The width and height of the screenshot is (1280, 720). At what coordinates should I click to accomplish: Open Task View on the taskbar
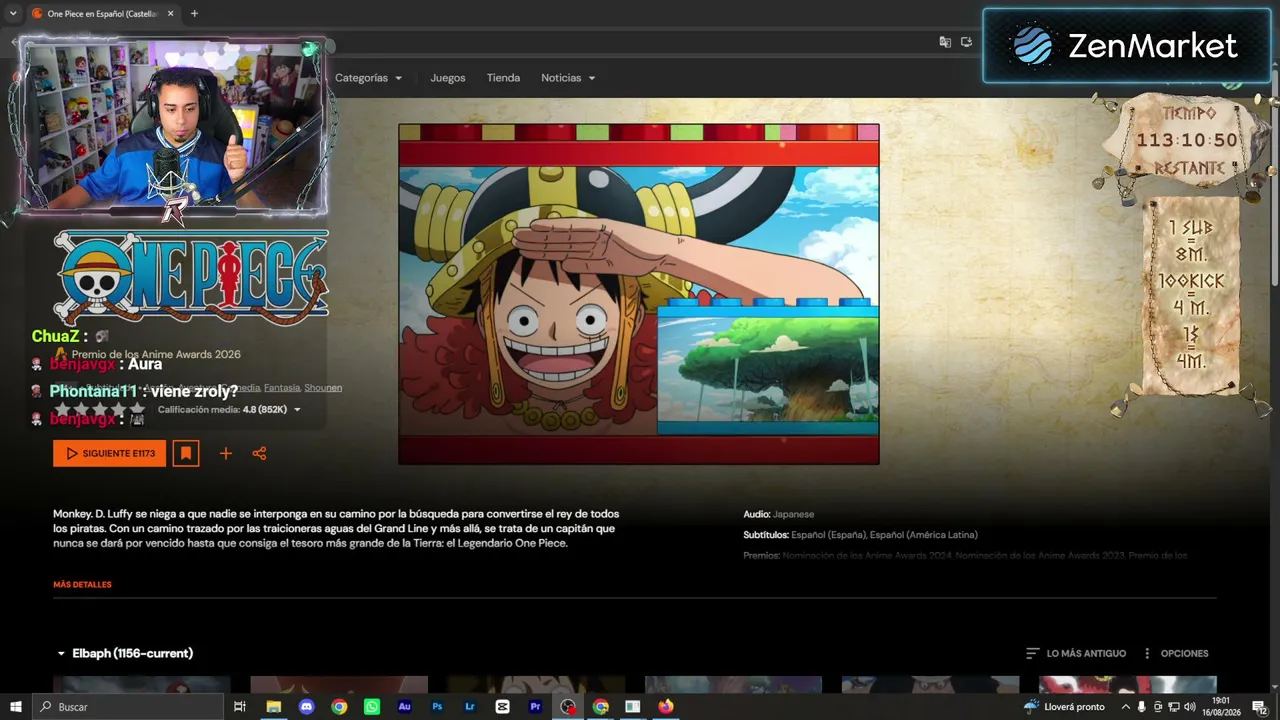(x=240, y=707)
